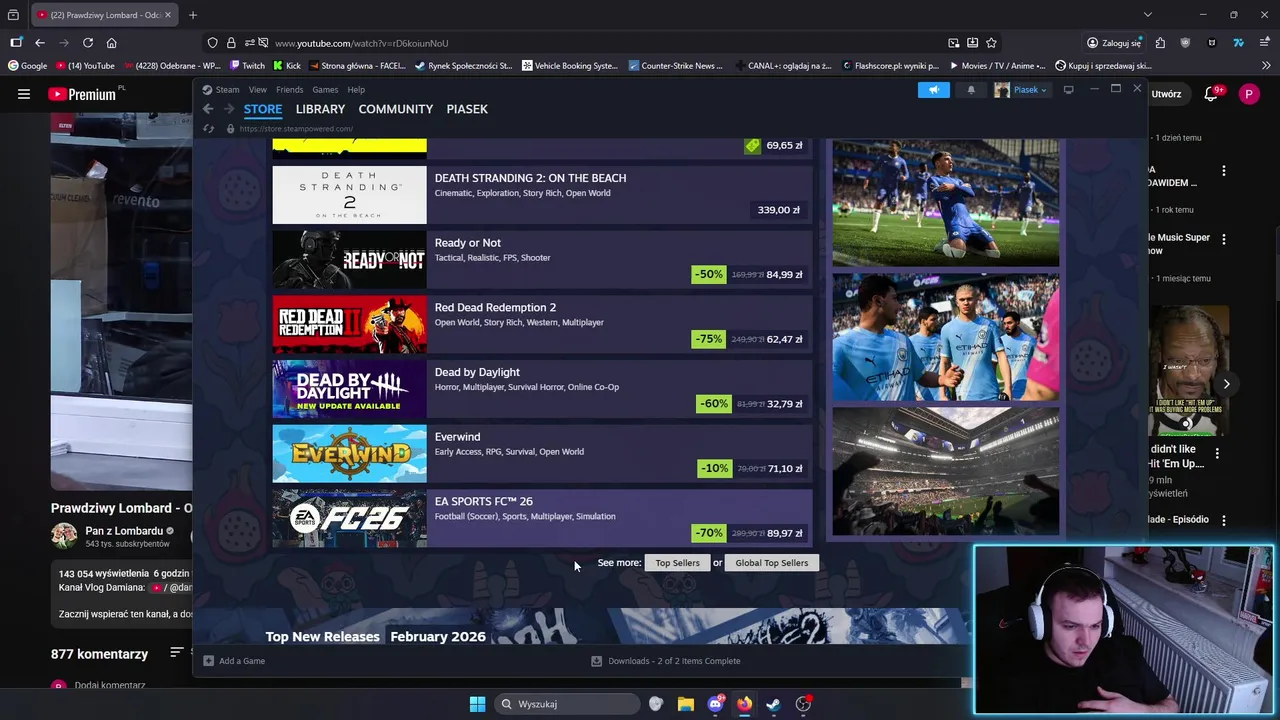Click the Steam Big Picture monitor icon
The height and width of the screenshot is (720, 1280).
1068,90
